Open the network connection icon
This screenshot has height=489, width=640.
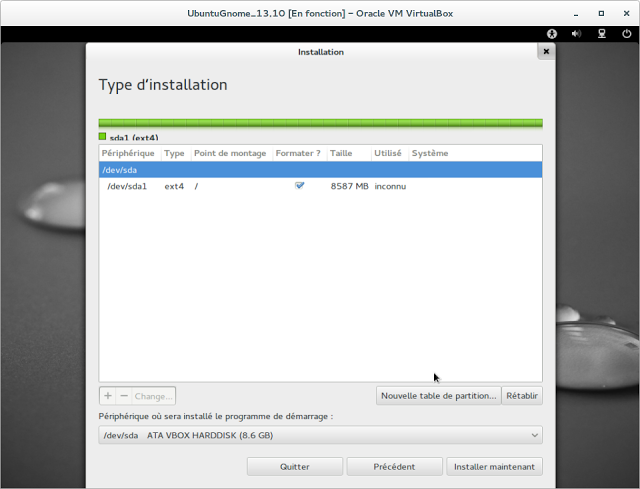coord(602,34)
